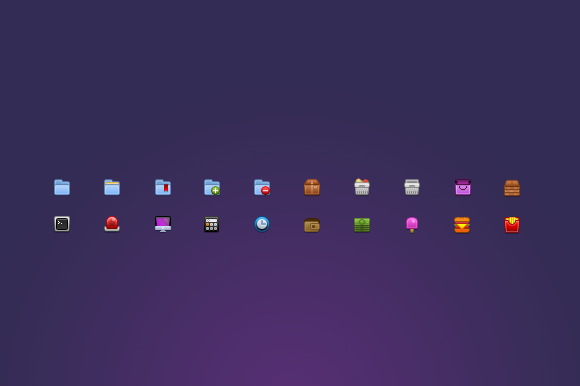This screenshot has height=386, width=580.
Task: Click the folder with red minus badge
Action: point(262,187)
